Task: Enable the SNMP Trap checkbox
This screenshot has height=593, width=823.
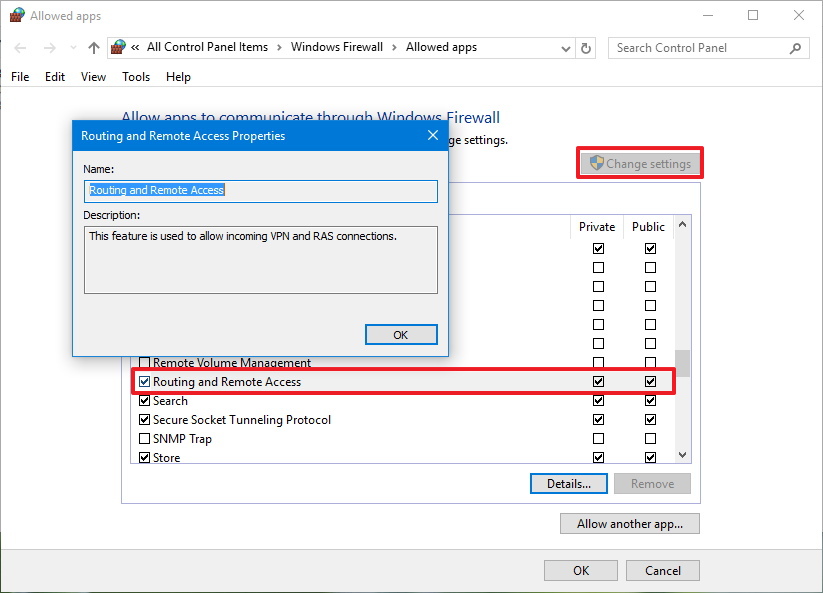Action: click(x=144, y=438)
